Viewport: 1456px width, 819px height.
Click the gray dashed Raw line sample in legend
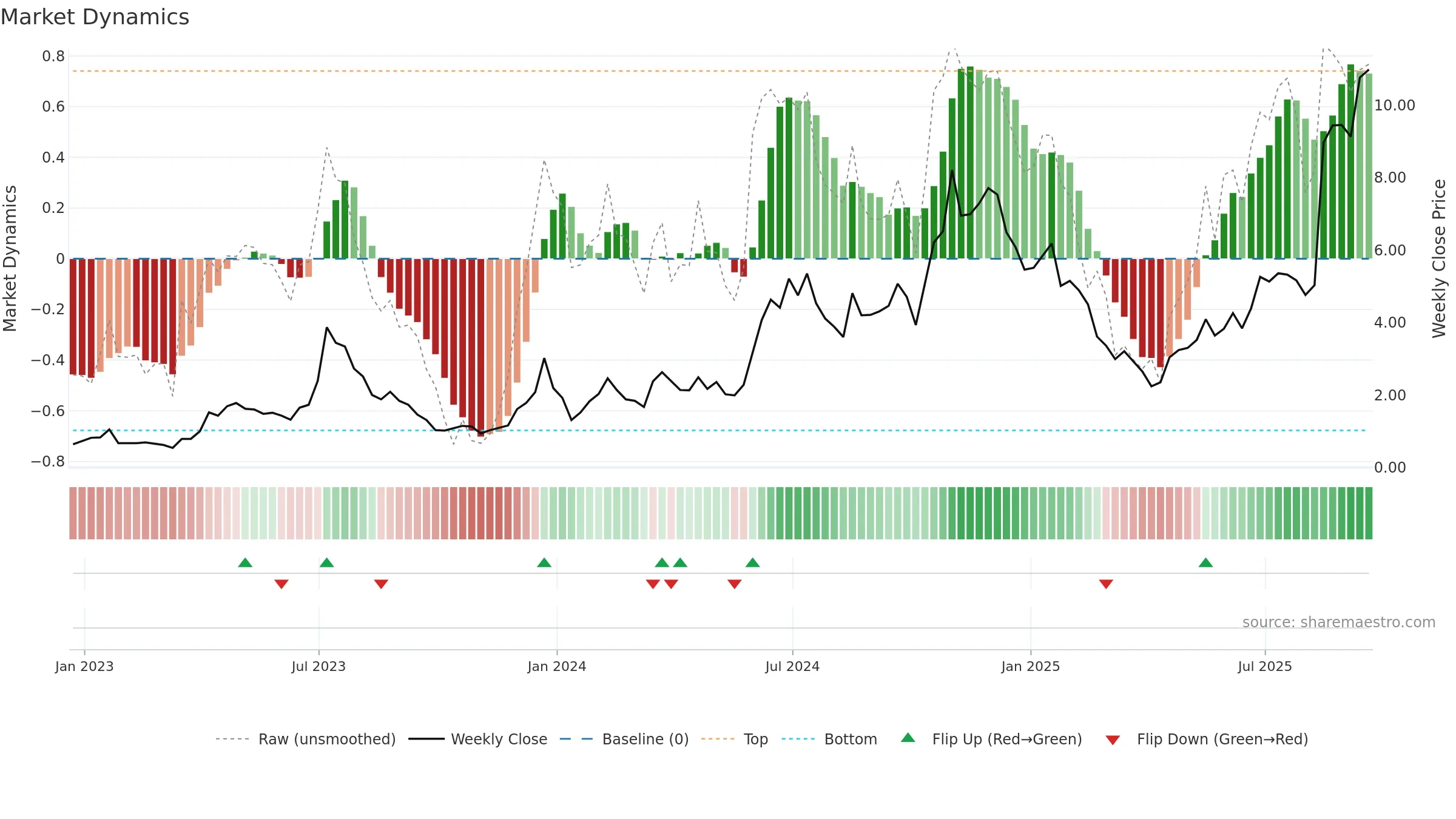pos(232,739)
